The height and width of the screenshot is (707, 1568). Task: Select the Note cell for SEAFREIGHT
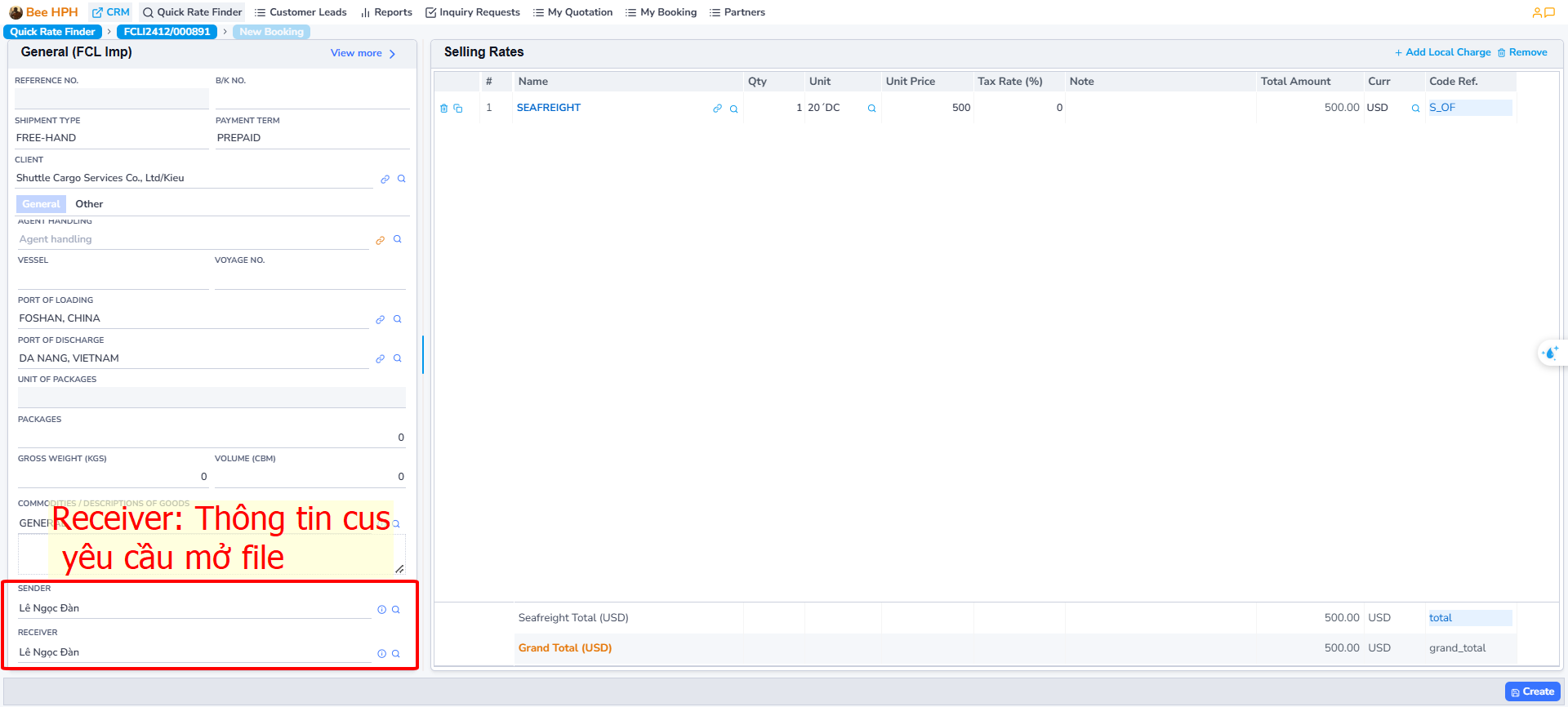point(1160,108)
